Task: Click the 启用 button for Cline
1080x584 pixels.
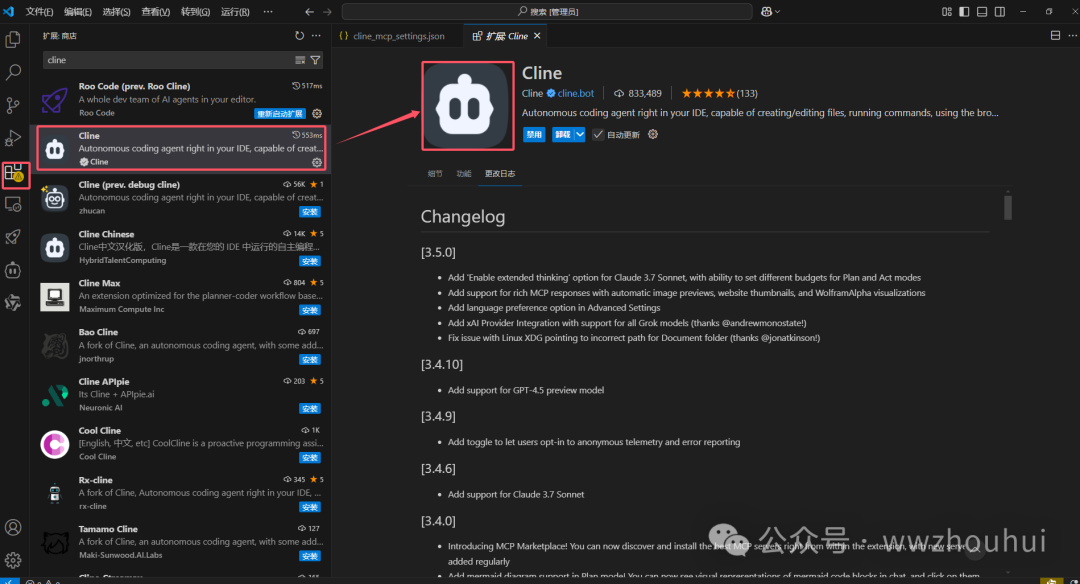Action: 536,131
